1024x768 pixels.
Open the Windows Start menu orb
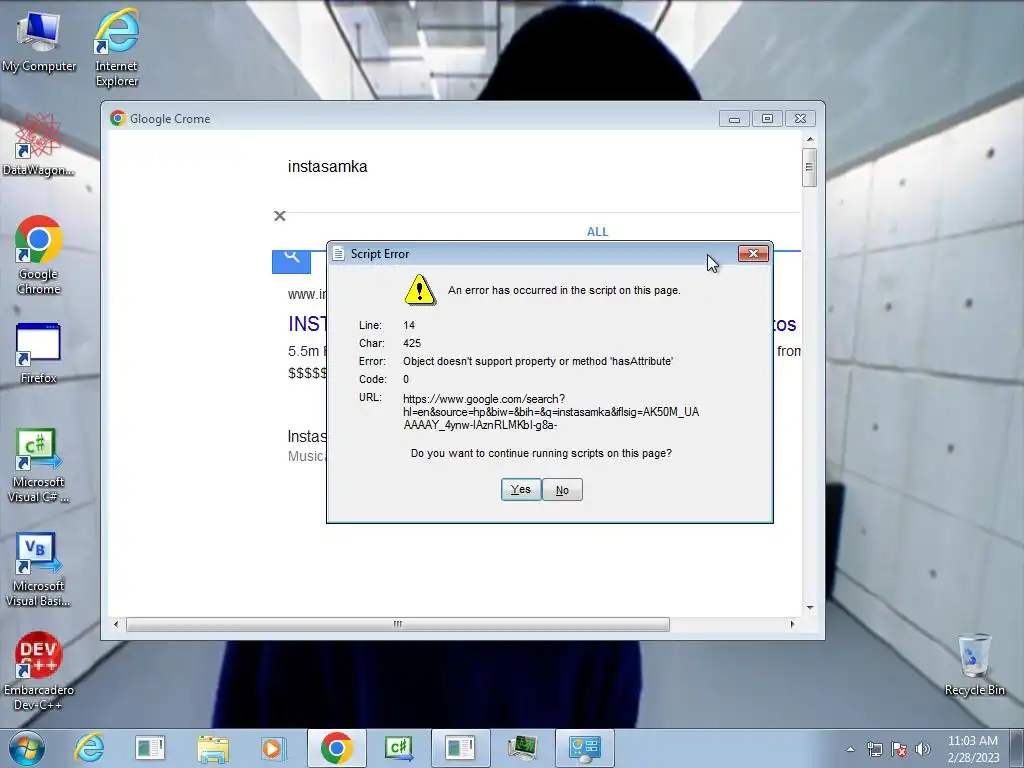point(27,748)
